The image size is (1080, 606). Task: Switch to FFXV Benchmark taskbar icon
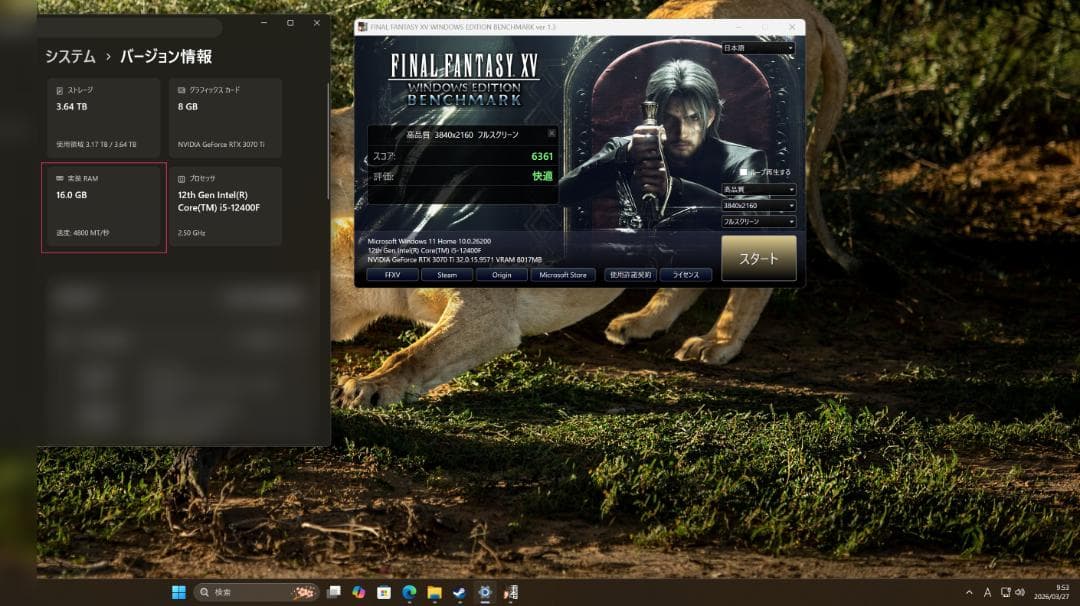(510, 592)
